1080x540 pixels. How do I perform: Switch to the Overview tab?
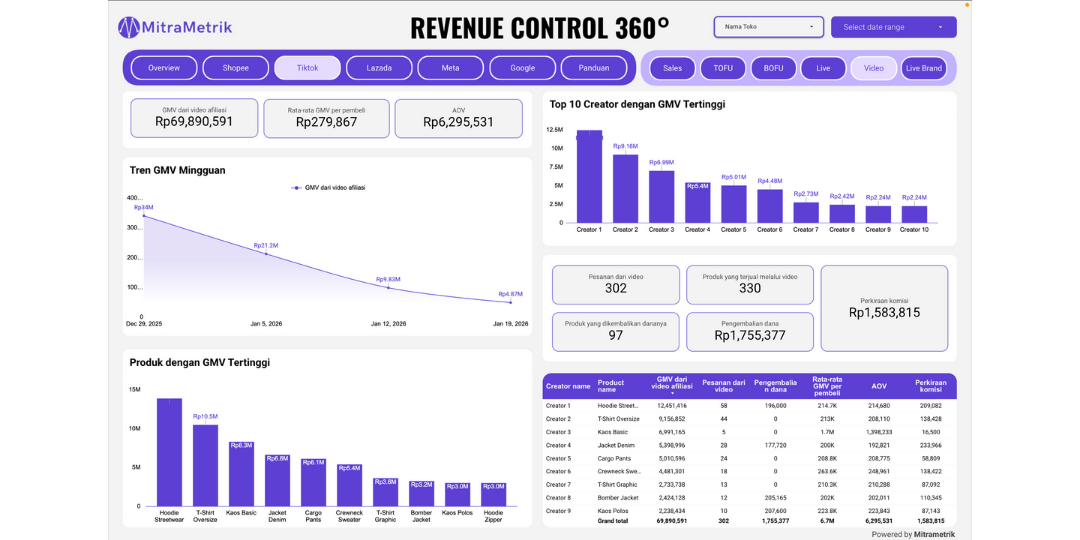click(x=164, y=68)
